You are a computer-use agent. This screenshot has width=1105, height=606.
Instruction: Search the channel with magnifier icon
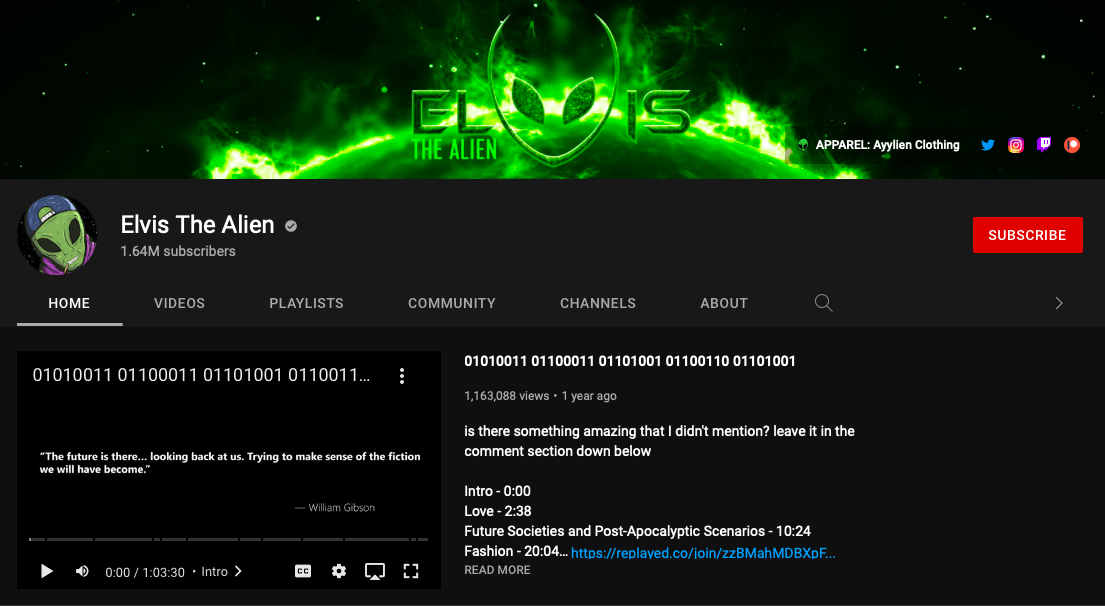coord(824,303)
